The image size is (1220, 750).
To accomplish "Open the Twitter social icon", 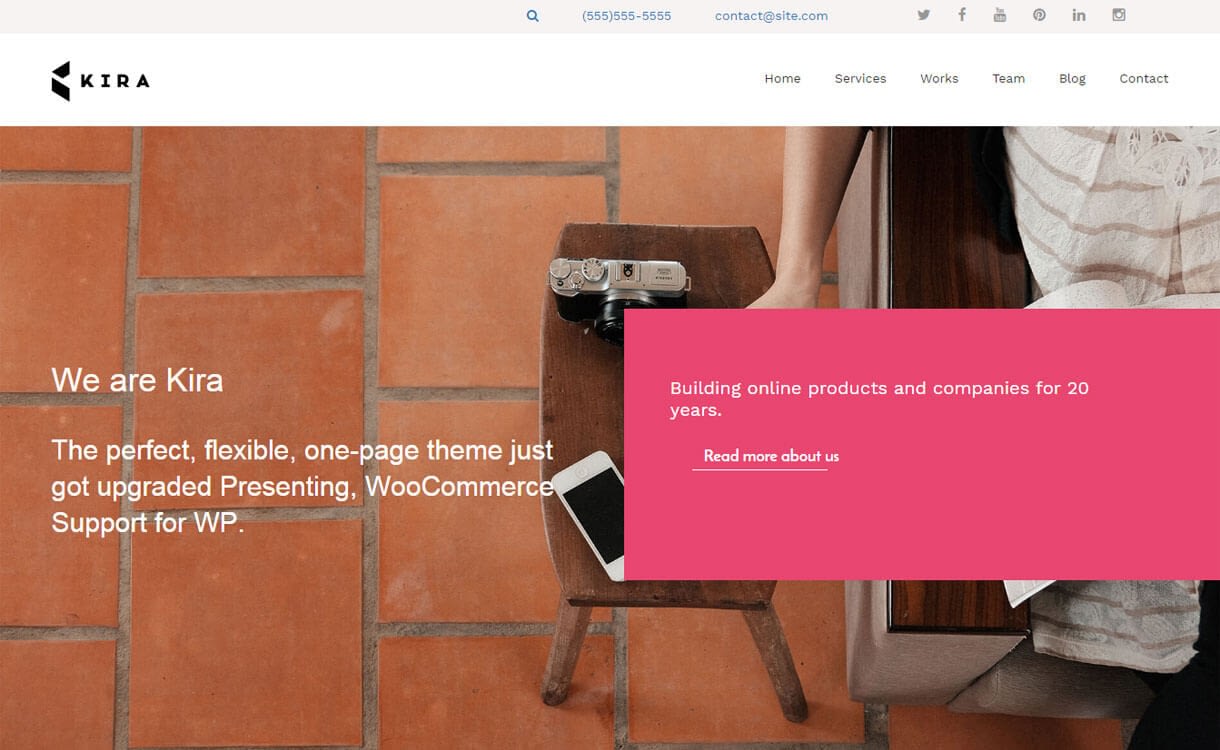I will 924,15.
